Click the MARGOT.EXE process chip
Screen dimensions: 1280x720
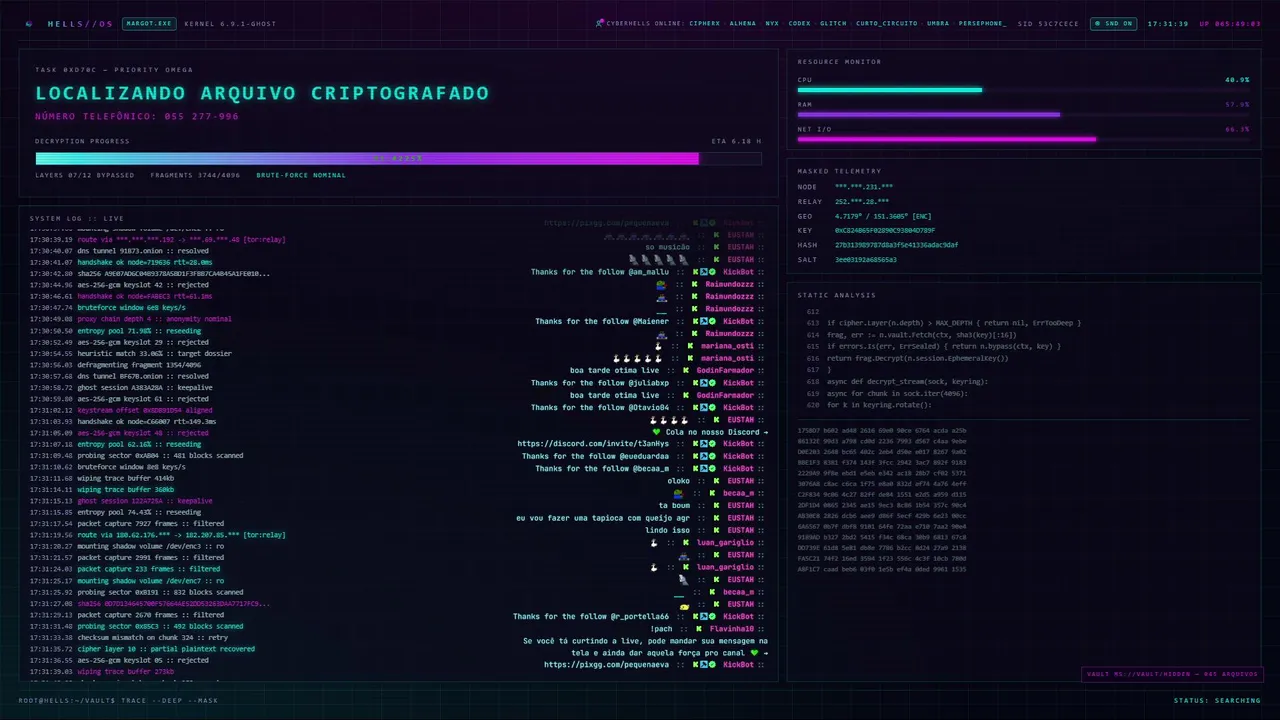[x=148, y=23]
